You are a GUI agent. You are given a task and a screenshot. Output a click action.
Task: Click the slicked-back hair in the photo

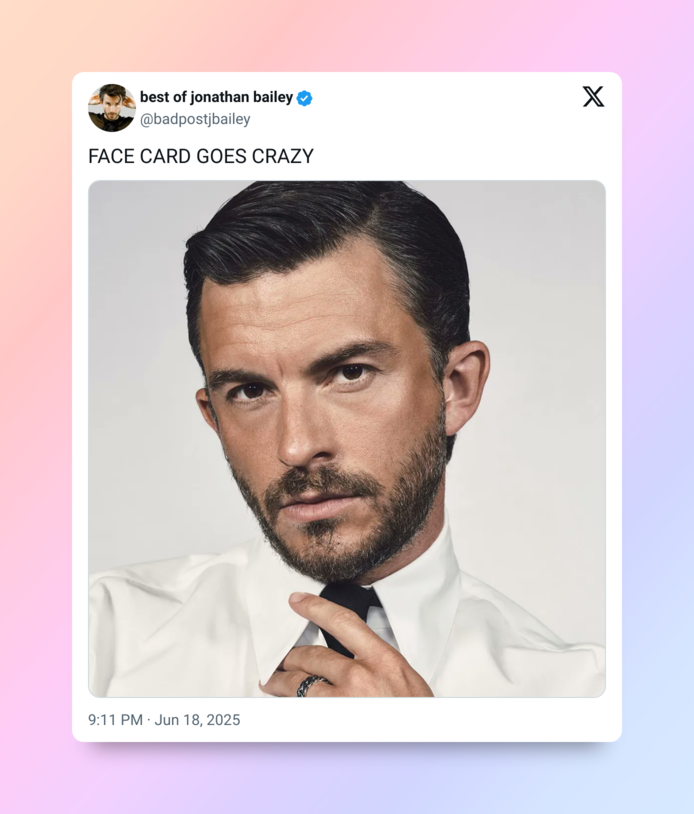[x=320, y=230]
